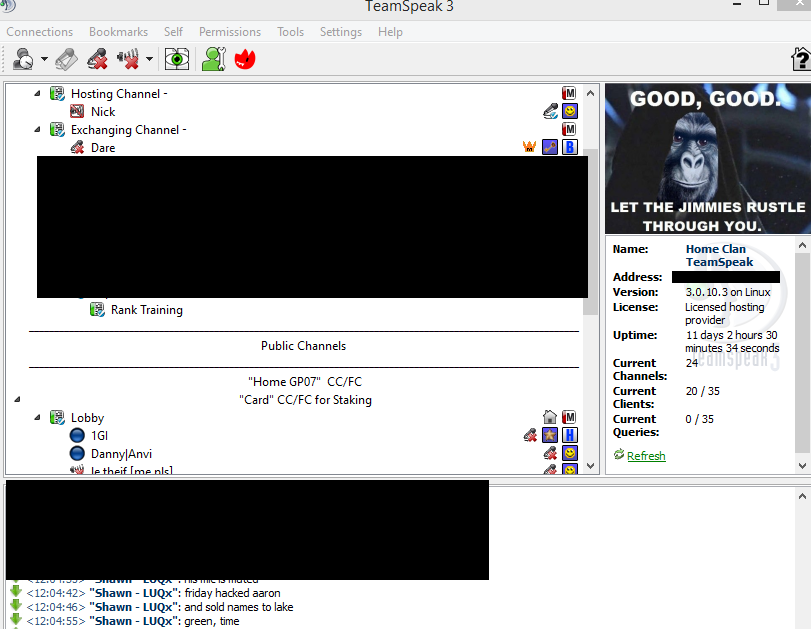
Task: Click Danny|Anvi's muted microphone icon
Action: (x=550, y=454)
